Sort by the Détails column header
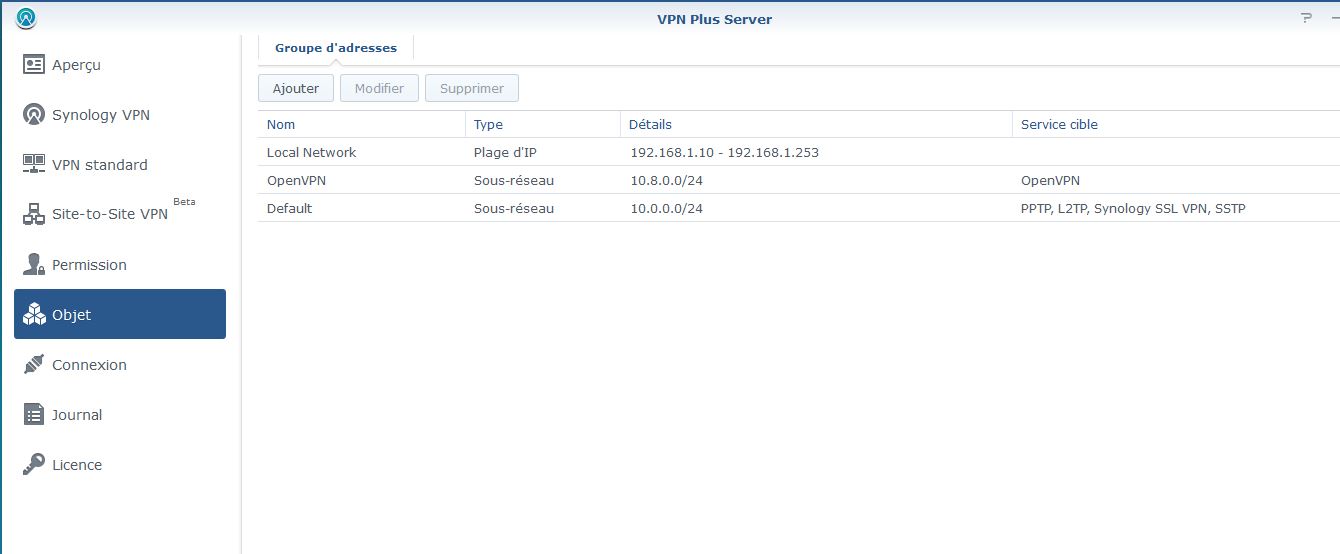The width and height of the screenshot is (1340, 554). pyautogui.click(x=816, y=124)
